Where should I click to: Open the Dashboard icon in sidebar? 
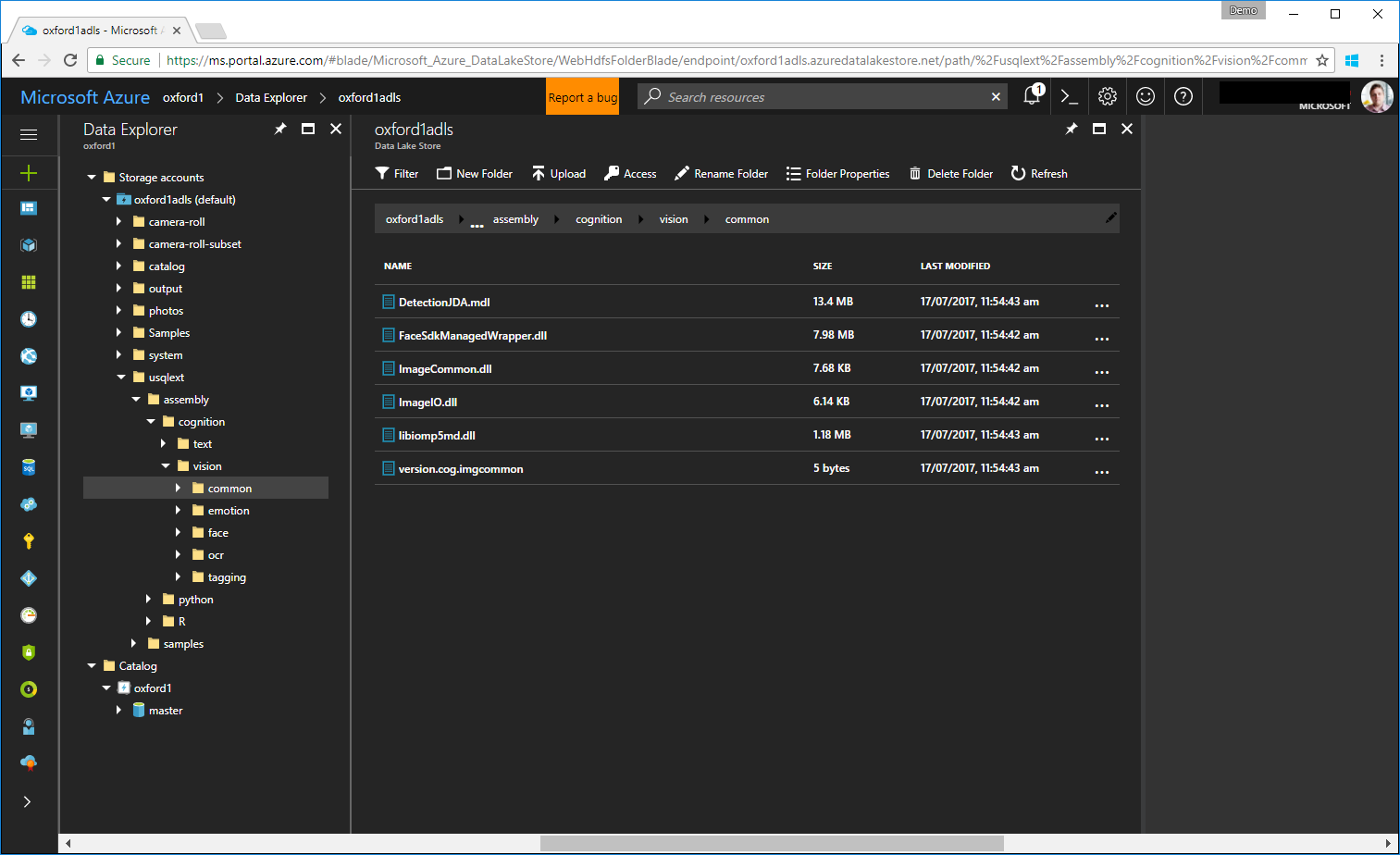(x=29, y=208)
